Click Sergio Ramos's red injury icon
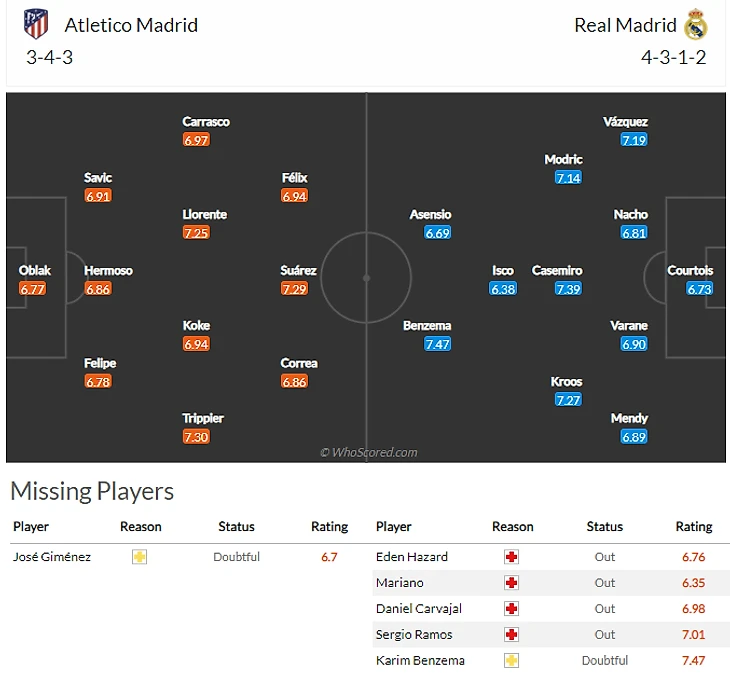 [x=512, y=635]
